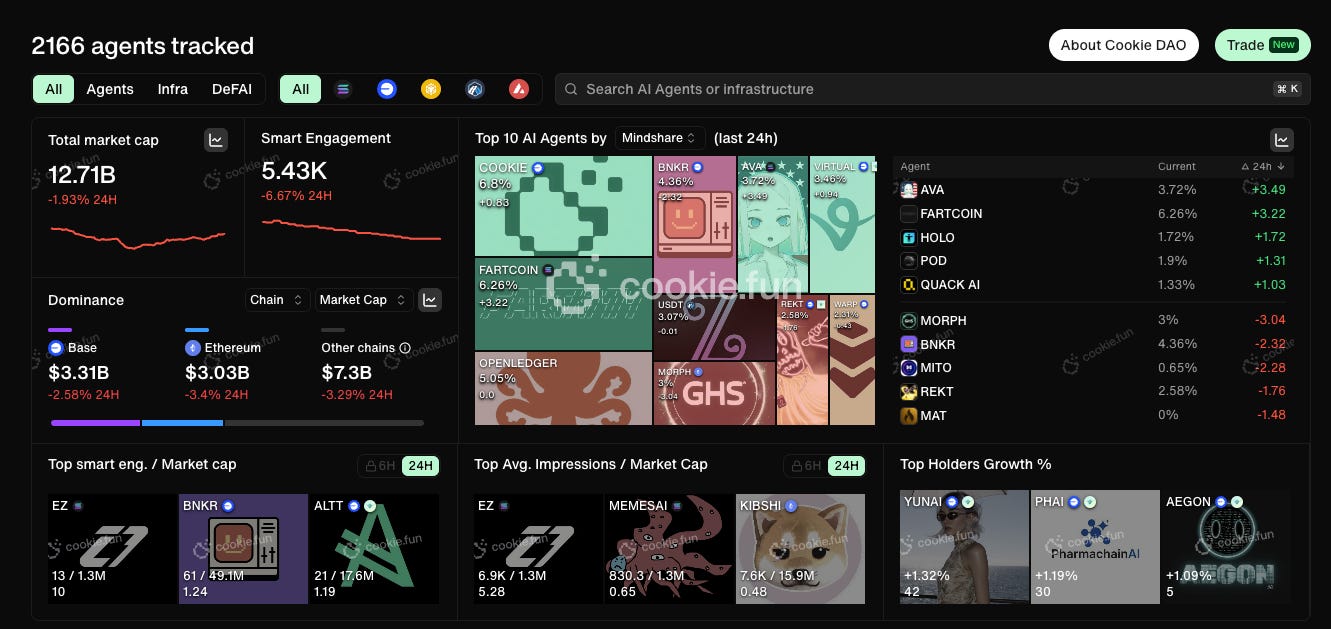Click REKT icon in agent table
The image size is (1331, 629).
[x=909, y=392]
